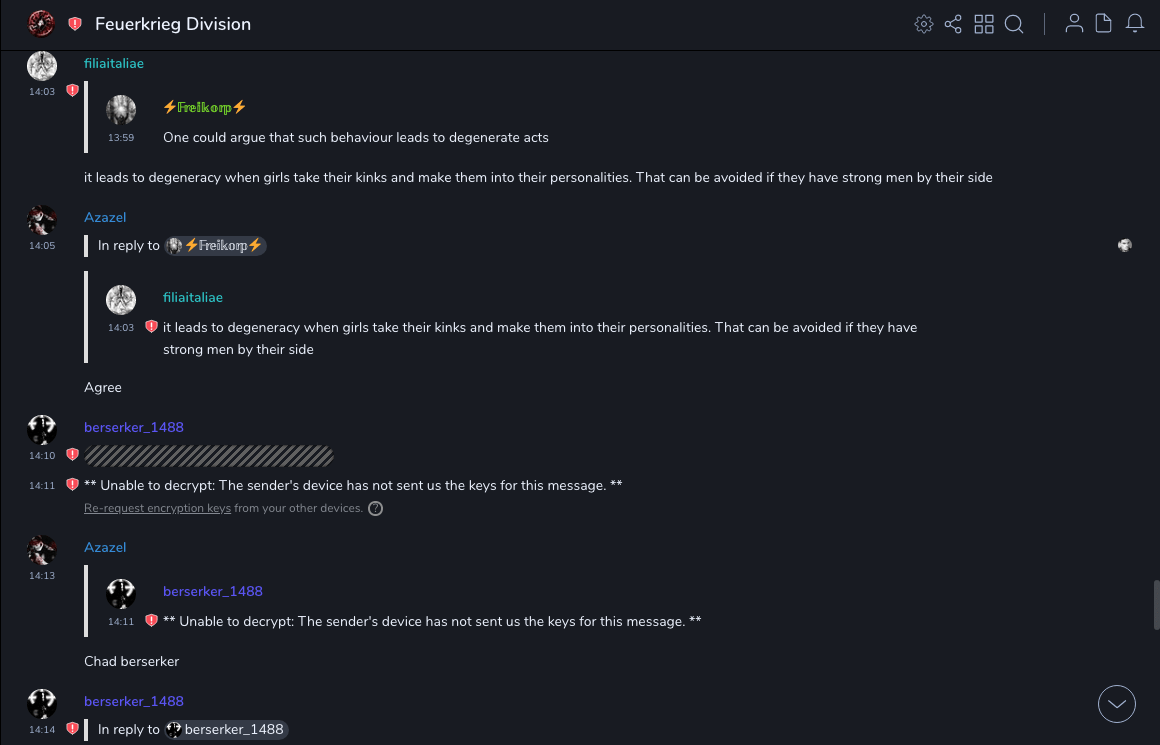Jump to latest messages with down arrow

click(x=1117, y=704)
